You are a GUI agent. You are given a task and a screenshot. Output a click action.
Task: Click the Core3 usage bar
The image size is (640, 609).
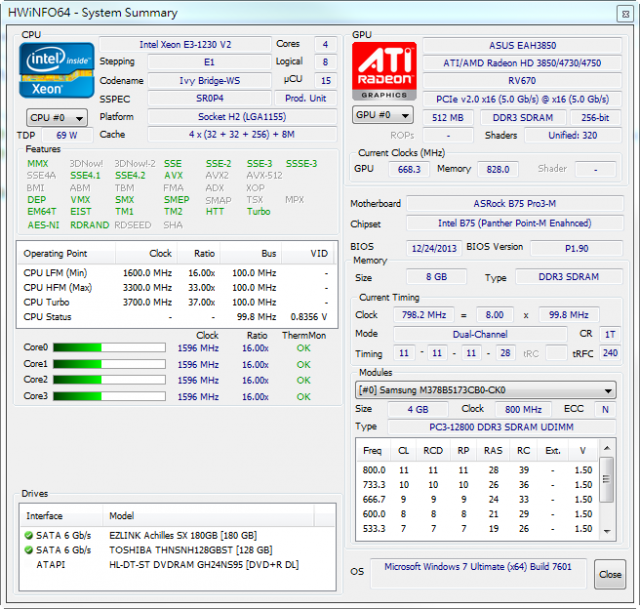coord(109,396)
